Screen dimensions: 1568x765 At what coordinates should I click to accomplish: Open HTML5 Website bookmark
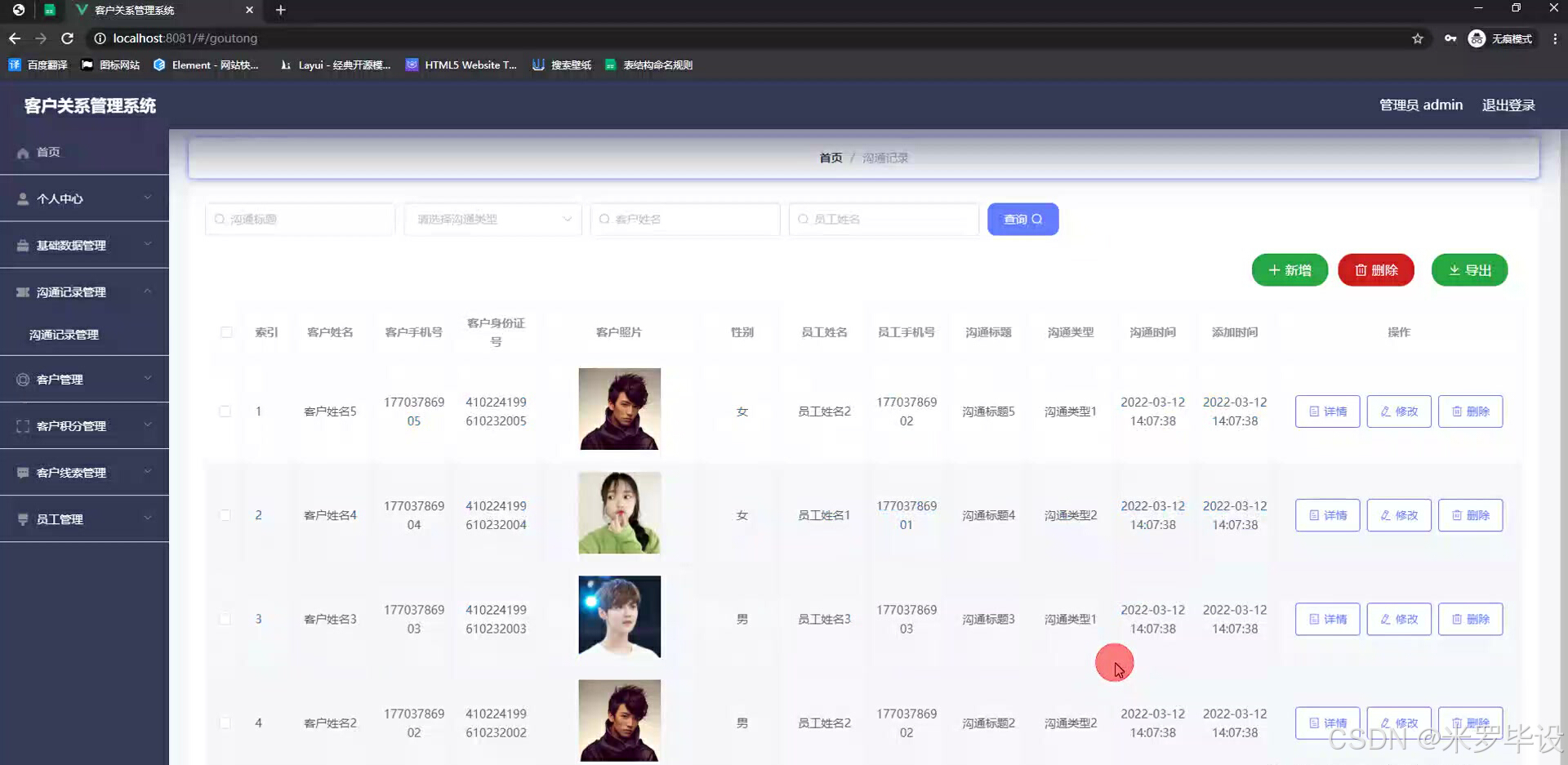[461, 64]
